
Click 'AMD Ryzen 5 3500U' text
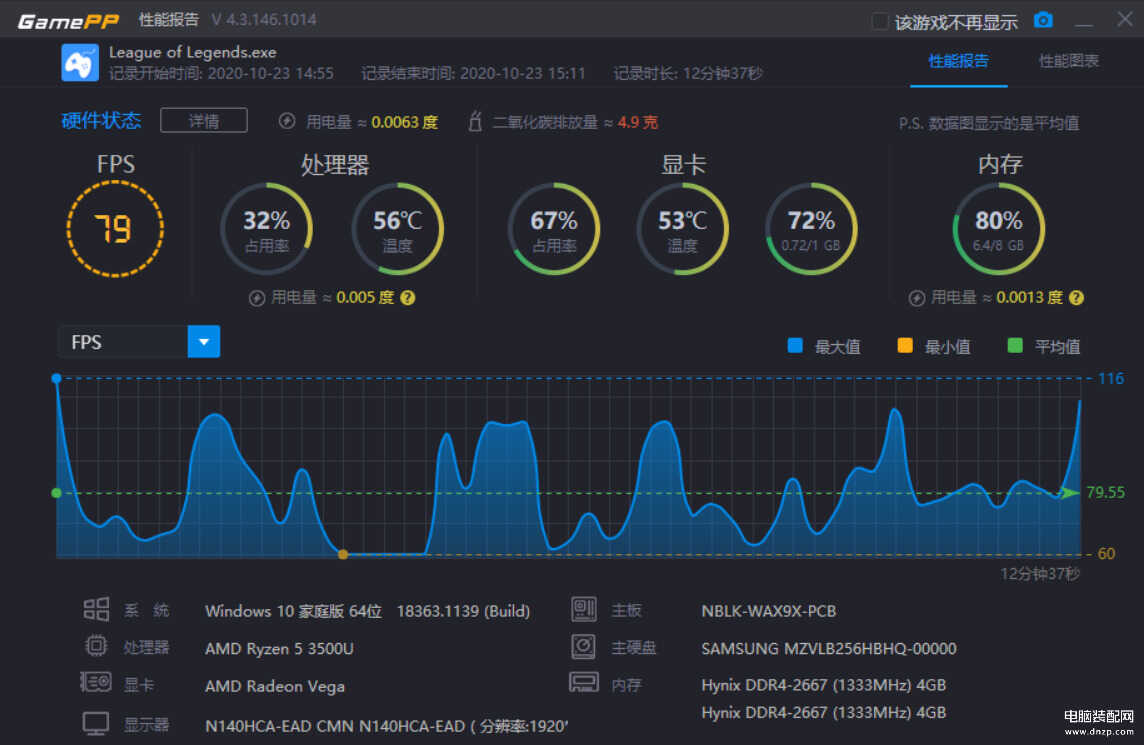[x=279, y=649]
